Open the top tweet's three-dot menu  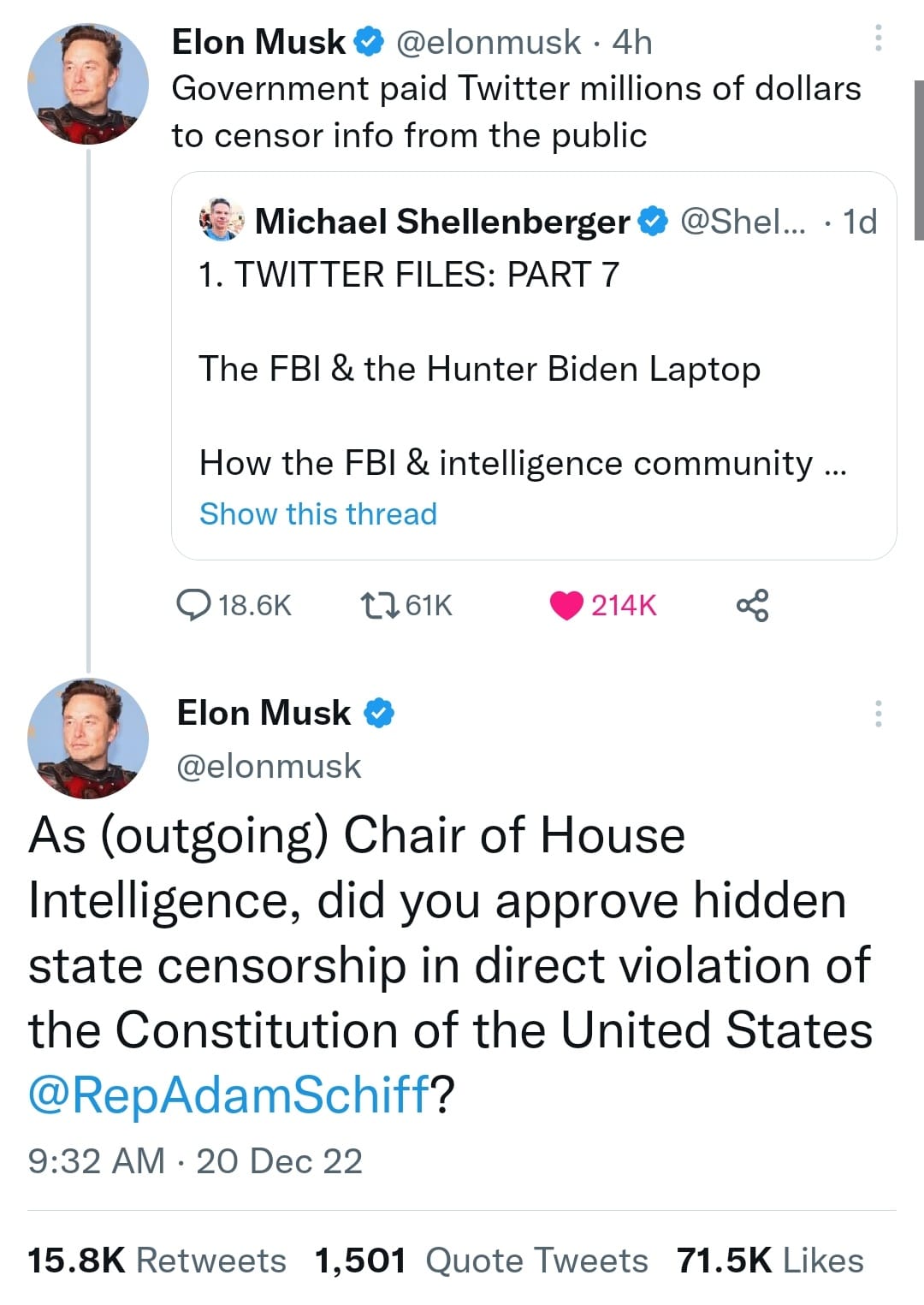878,39
